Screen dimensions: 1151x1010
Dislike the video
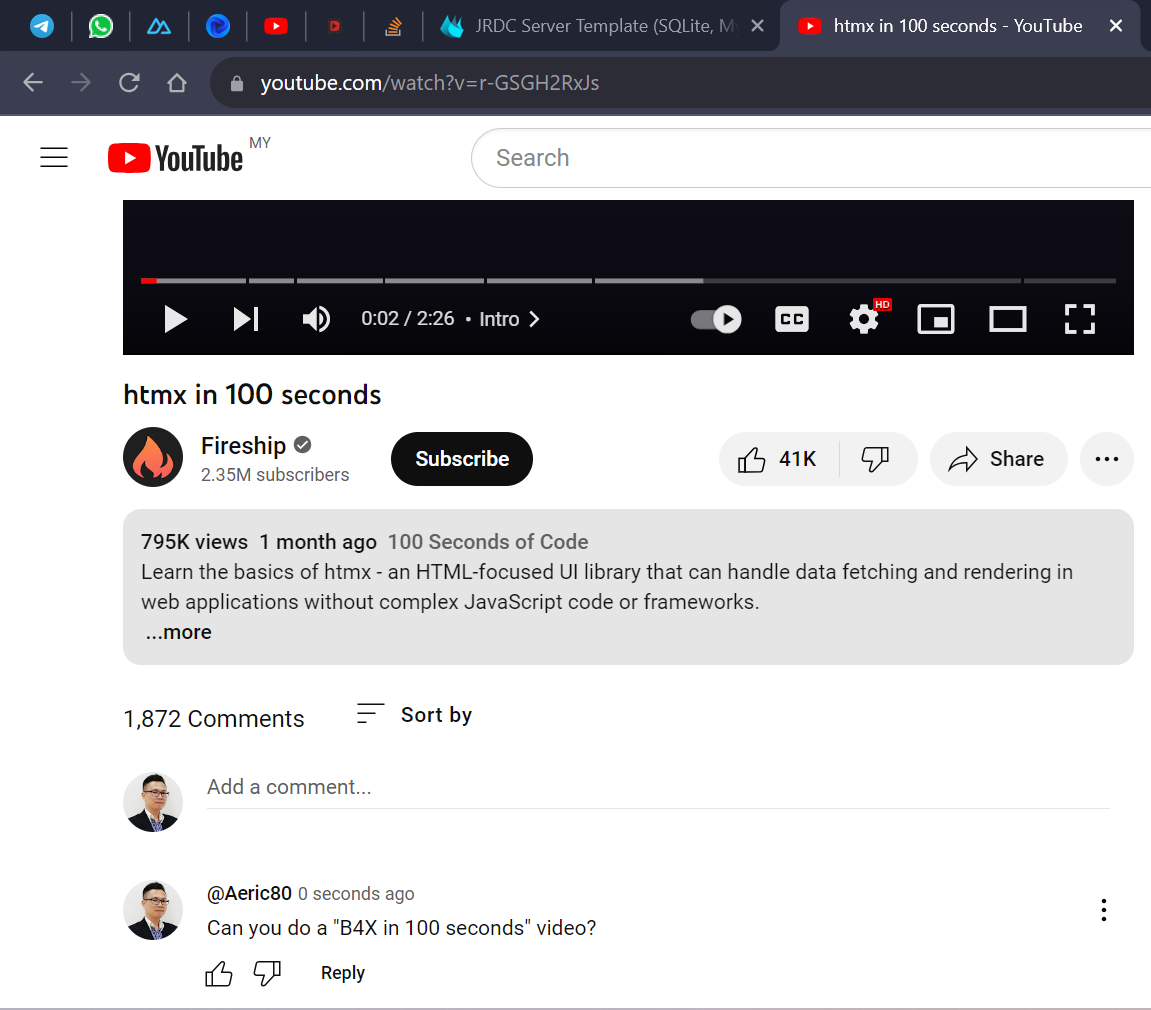tap(876, 459)
